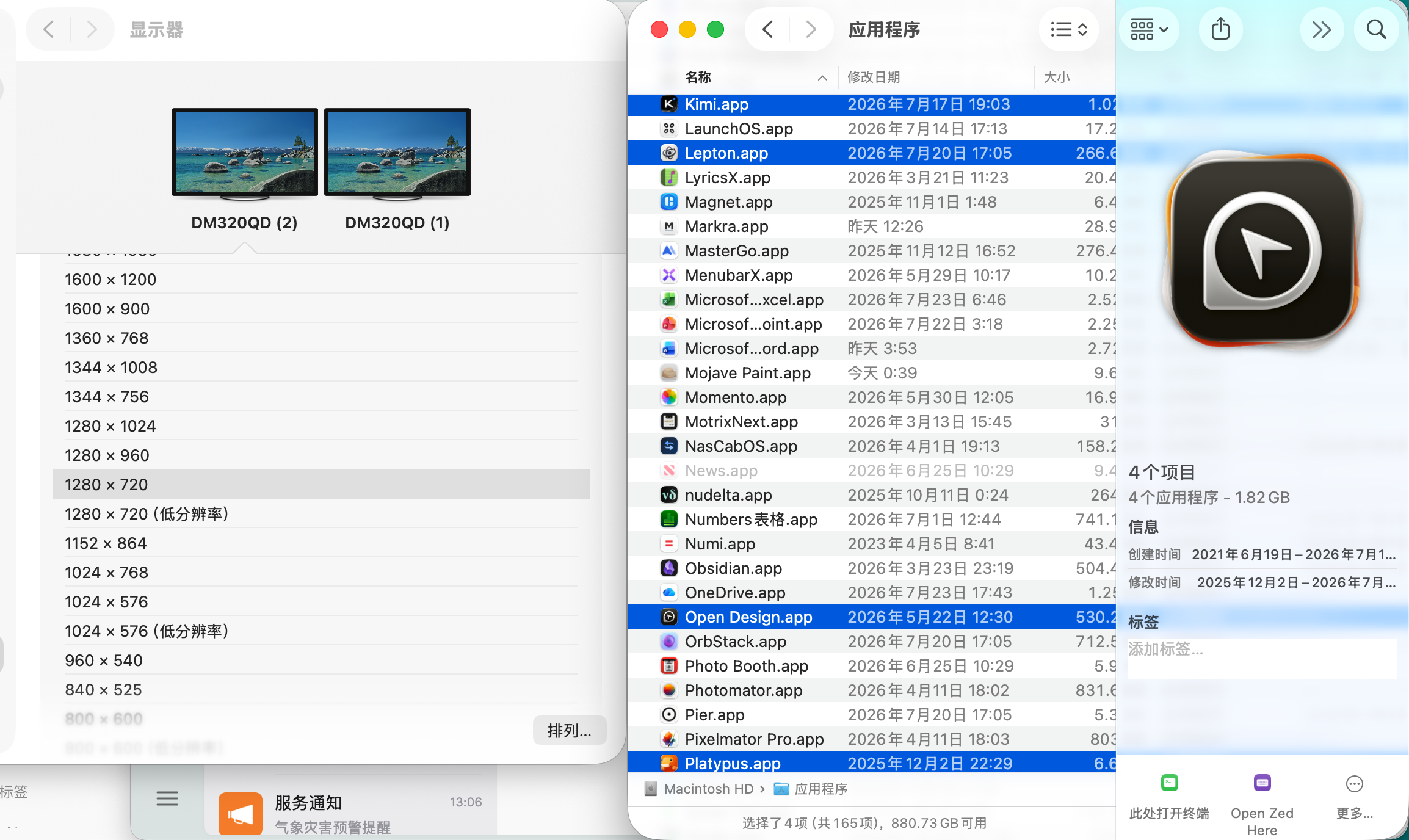Choose the 1344 × 1008 resolution
The height and width of the screenshot is (840, 1409).
pos(321,367)
